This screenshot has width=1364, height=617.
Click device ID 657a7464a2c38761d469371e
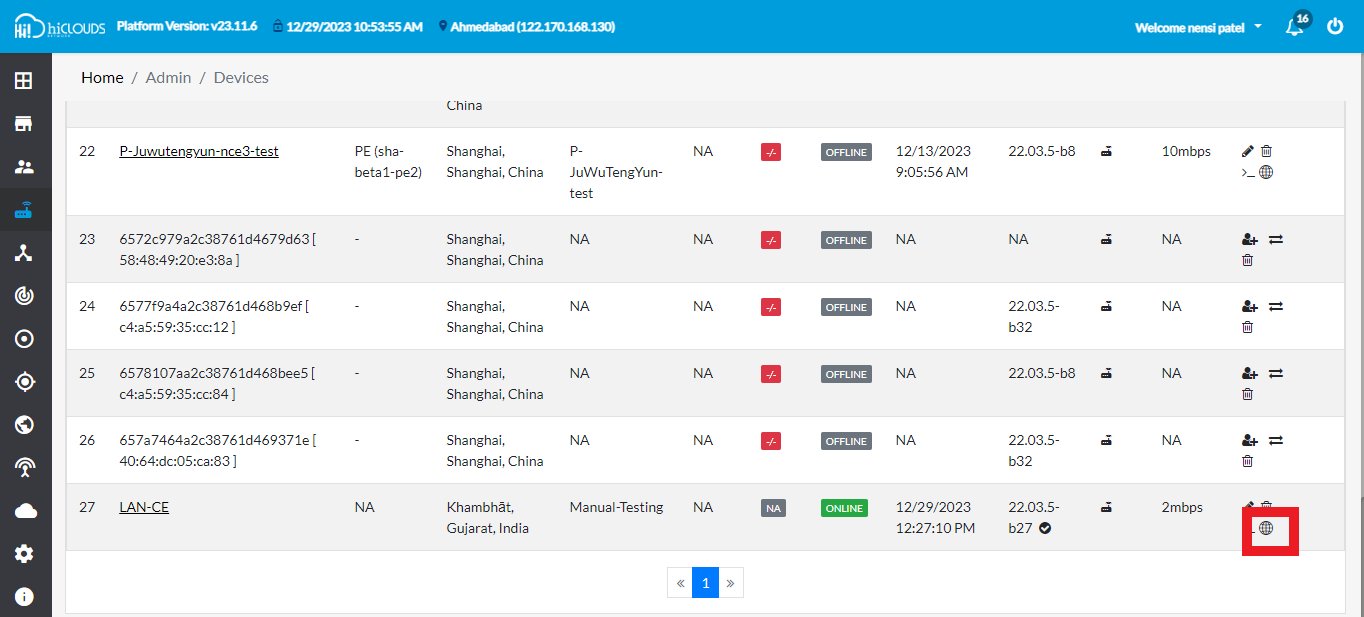[x=214, y=440]
